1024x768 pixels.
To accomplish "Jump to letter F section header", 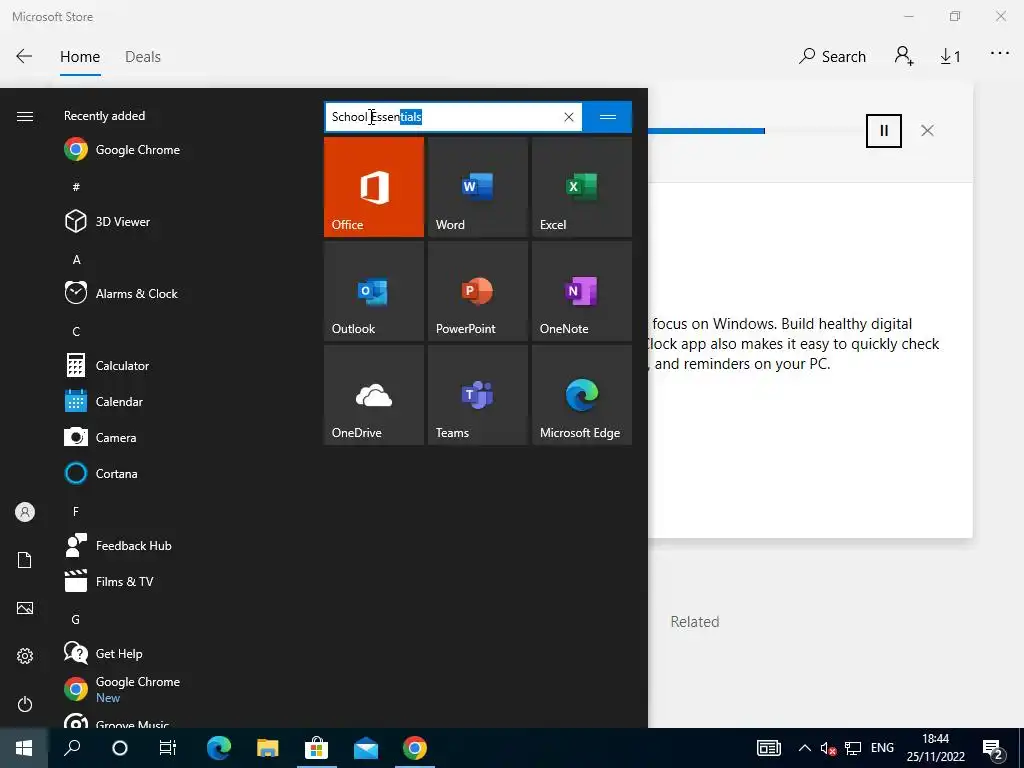I will point(76,511).
